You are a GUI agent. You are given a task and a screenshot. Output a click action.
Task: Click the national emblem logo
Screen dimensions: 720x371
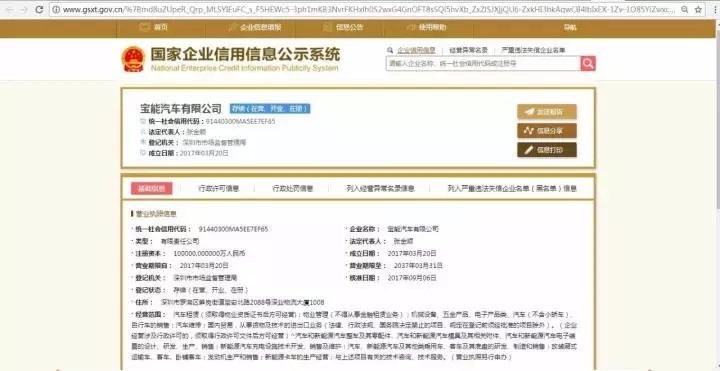(133, 59)
